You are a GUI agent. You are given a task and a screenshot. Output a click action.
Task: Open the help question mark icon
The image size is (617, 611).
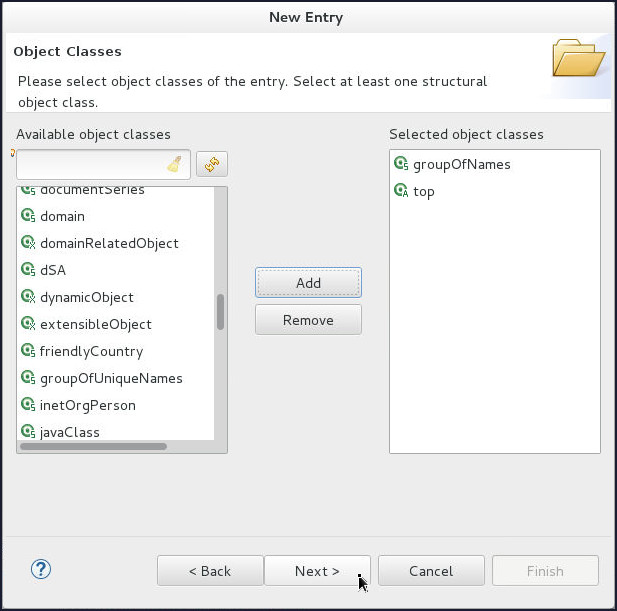[41, 570]
